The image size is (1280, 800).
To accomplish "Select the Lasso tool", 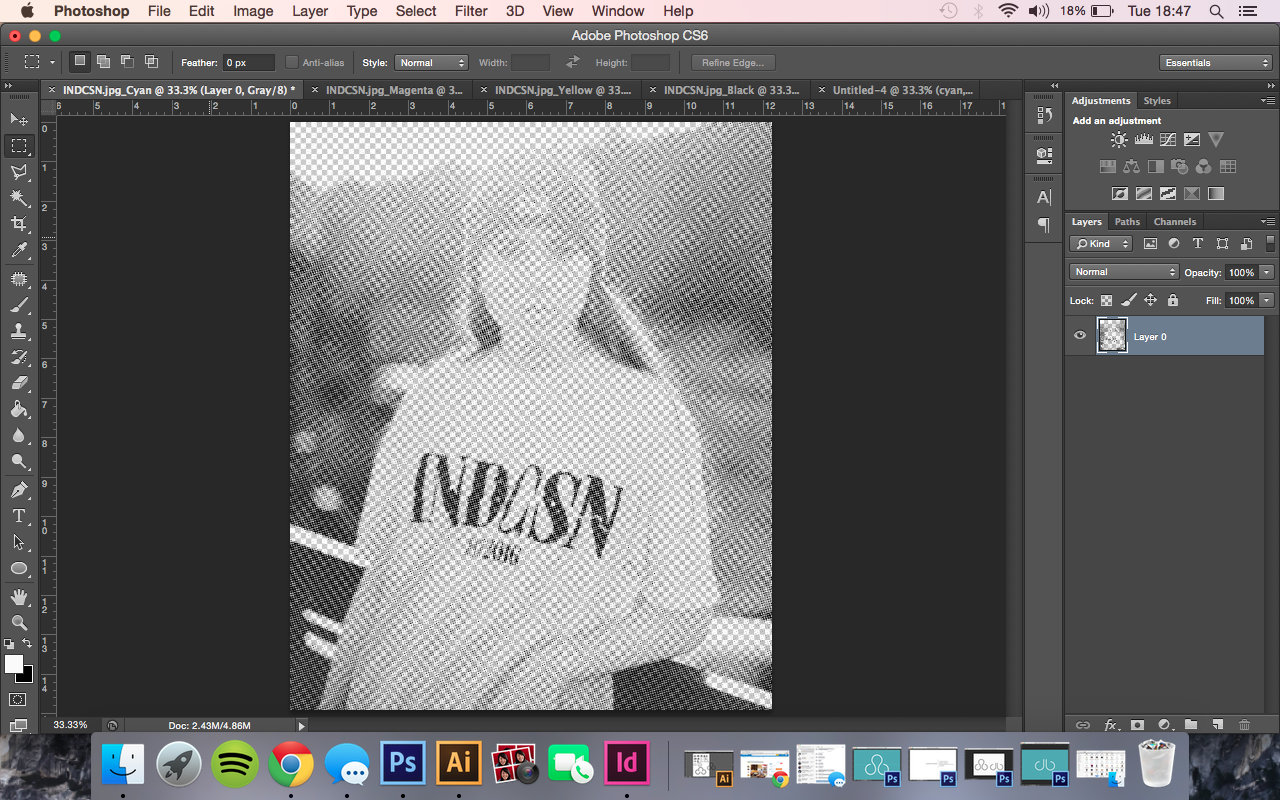I will pyautogui.click(x=18, y=172).
